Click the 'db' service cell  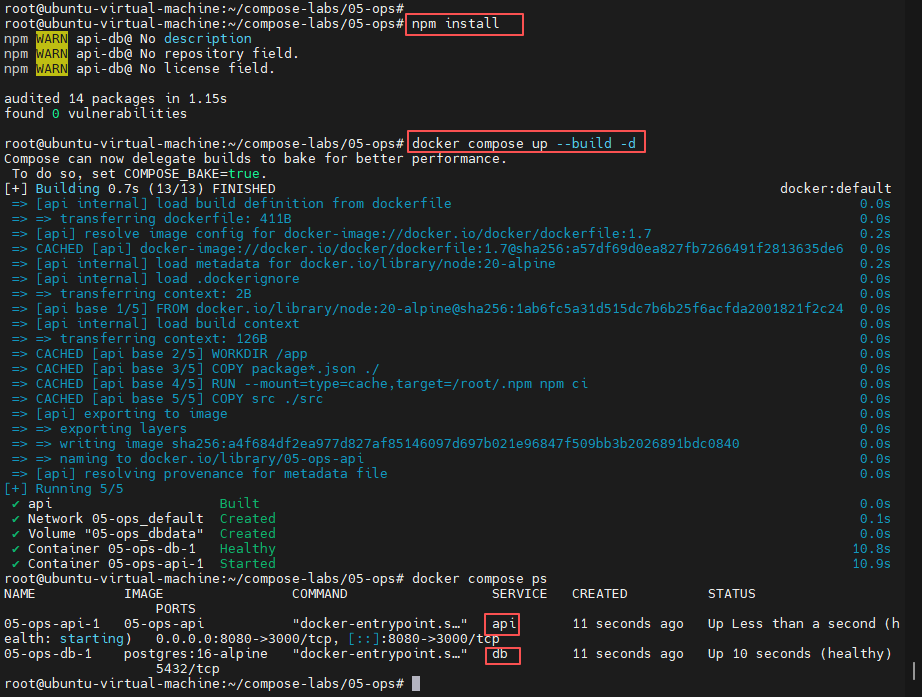point(499,654)
